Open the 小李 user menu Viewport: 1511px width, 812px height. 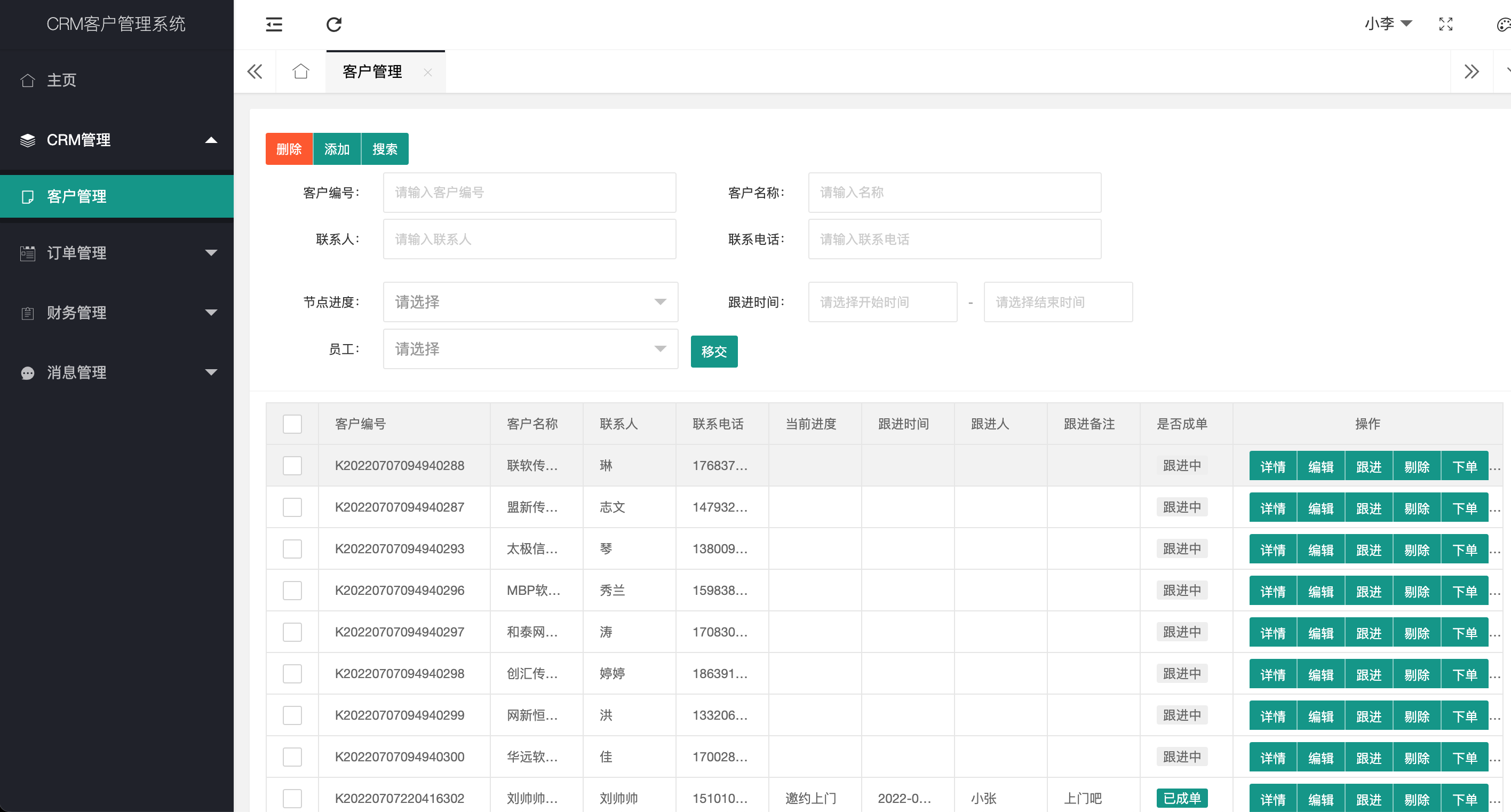(x=1388, y=24)
